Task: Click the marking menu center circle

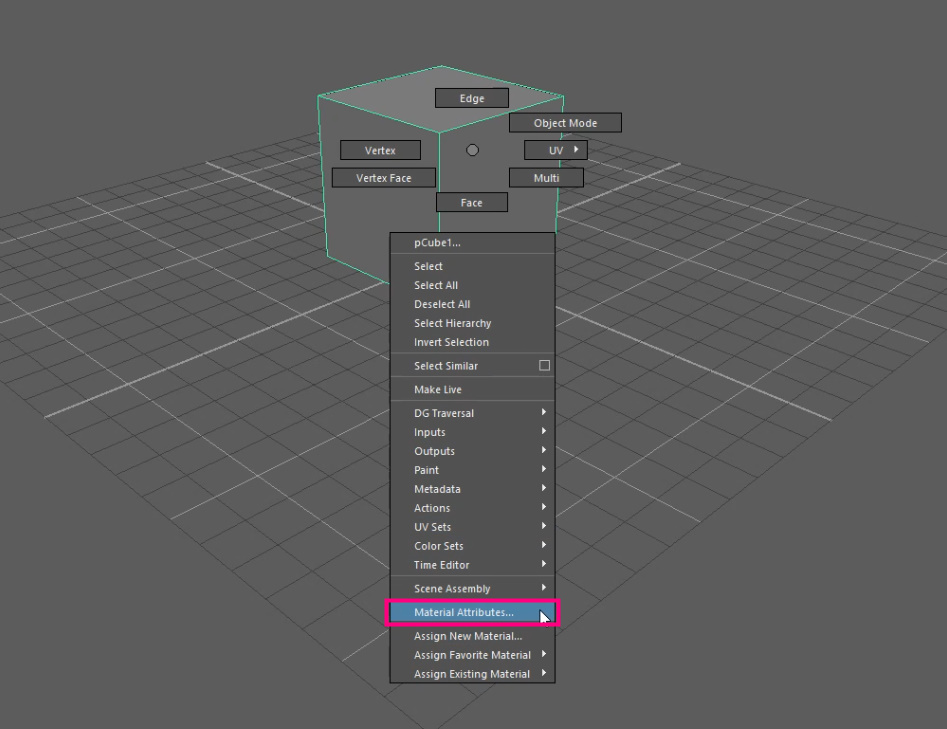Action: click(472, 150)
